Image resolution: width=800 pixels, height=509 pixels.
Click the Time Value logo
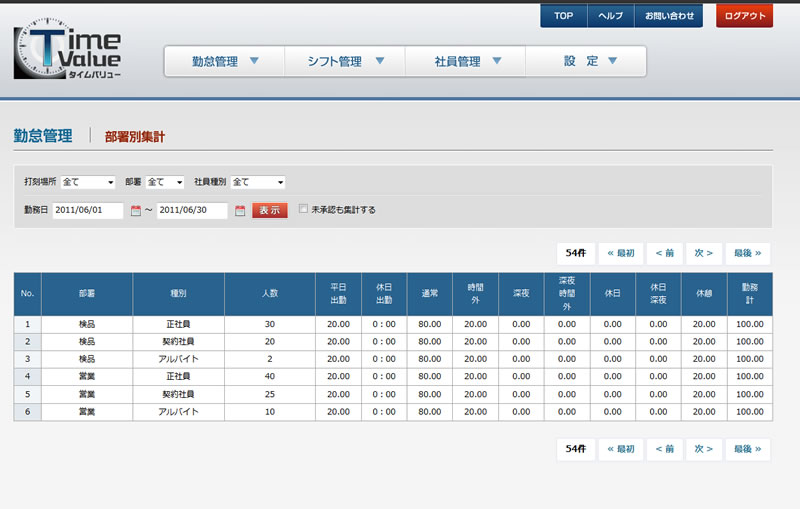[x=67, y=49]
